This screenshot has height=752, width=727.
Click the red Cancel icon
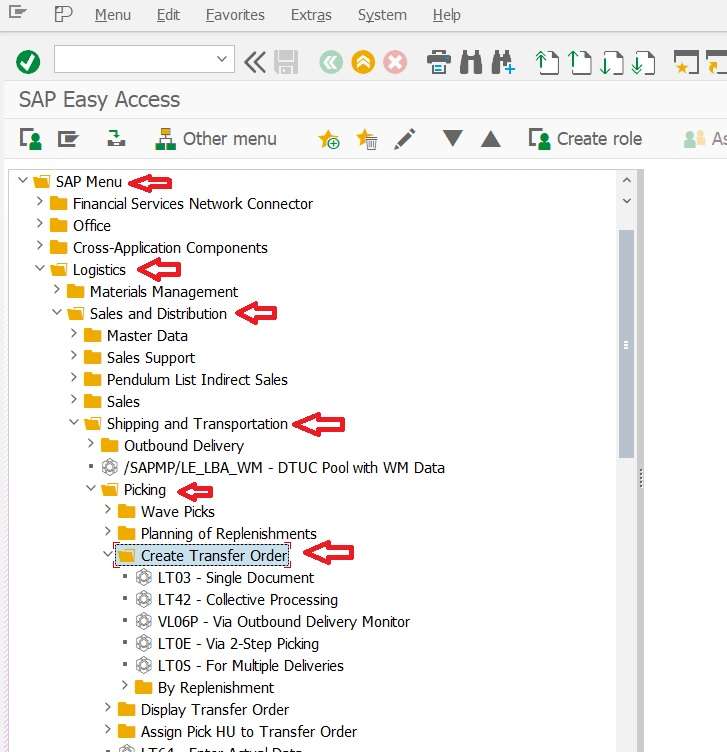pos(395,62)
